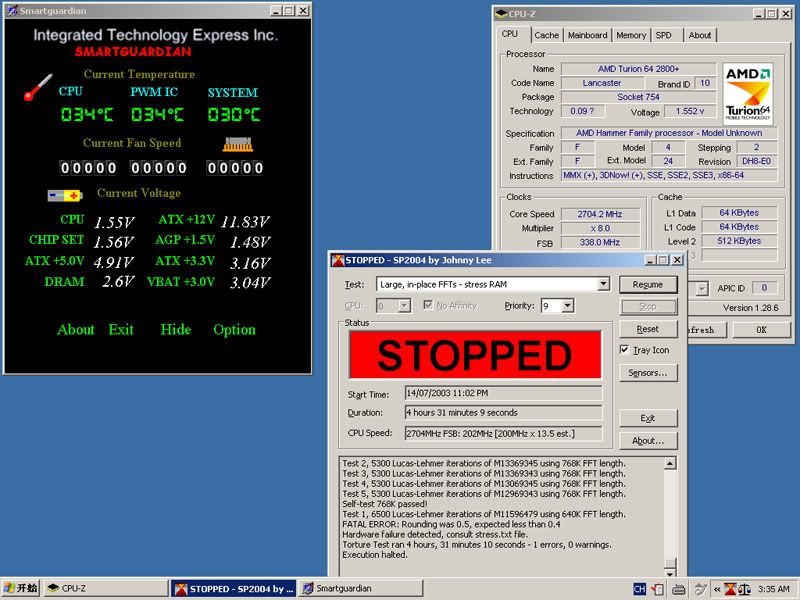Click Hide in Smartguardian

[x=176, y=330]
